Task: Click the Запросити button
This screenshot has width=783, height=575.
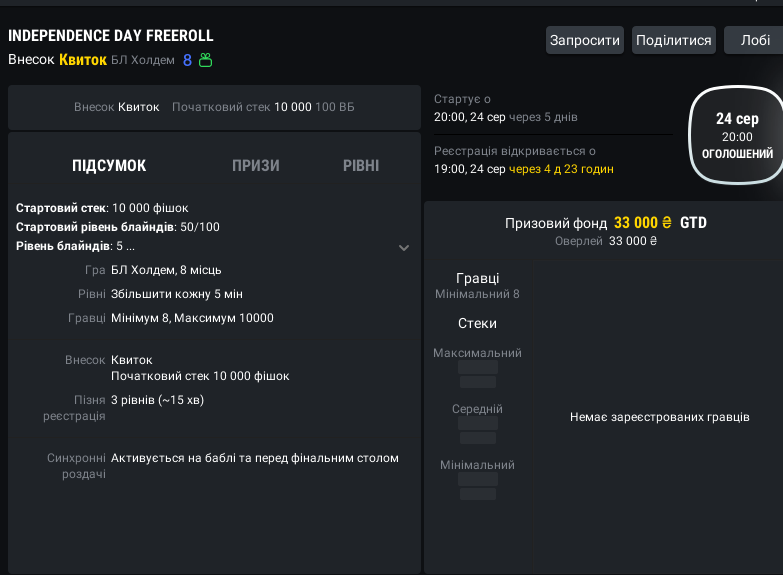Action: tap(585, 40)
